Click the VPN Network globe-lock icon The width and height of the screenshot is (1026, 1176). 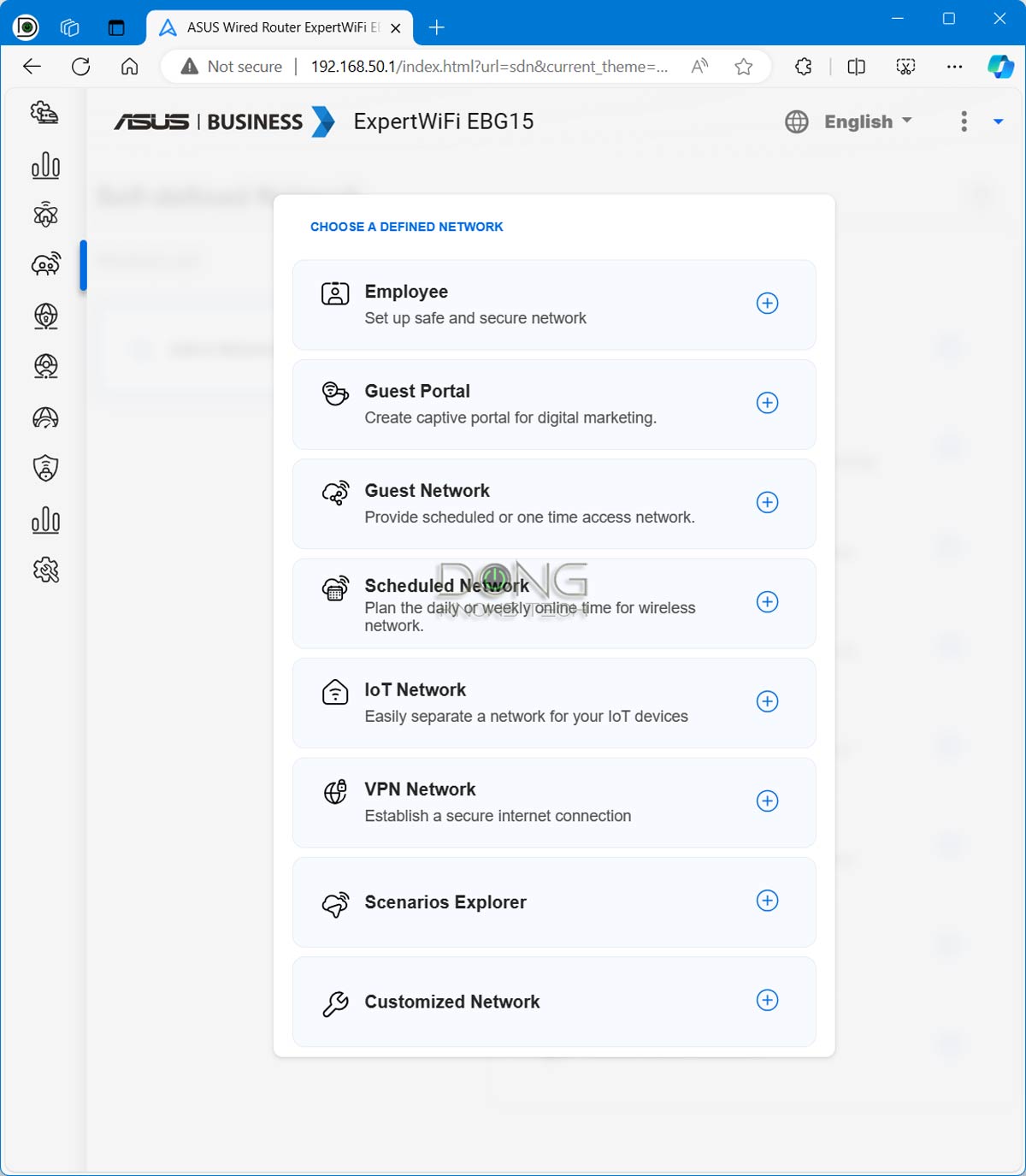(335, 791)
